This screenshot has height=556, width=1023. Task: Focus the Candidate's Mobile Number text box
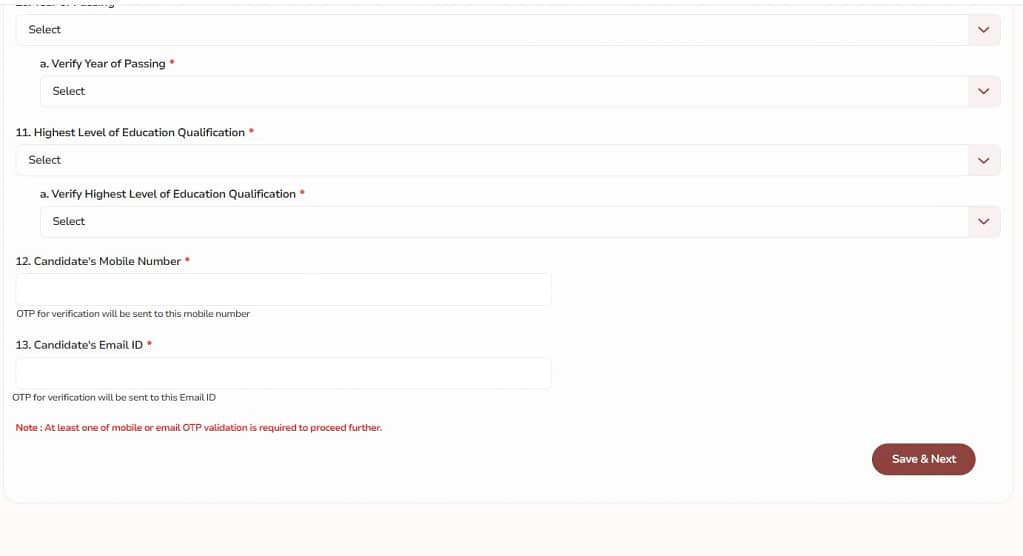point(283,290)
